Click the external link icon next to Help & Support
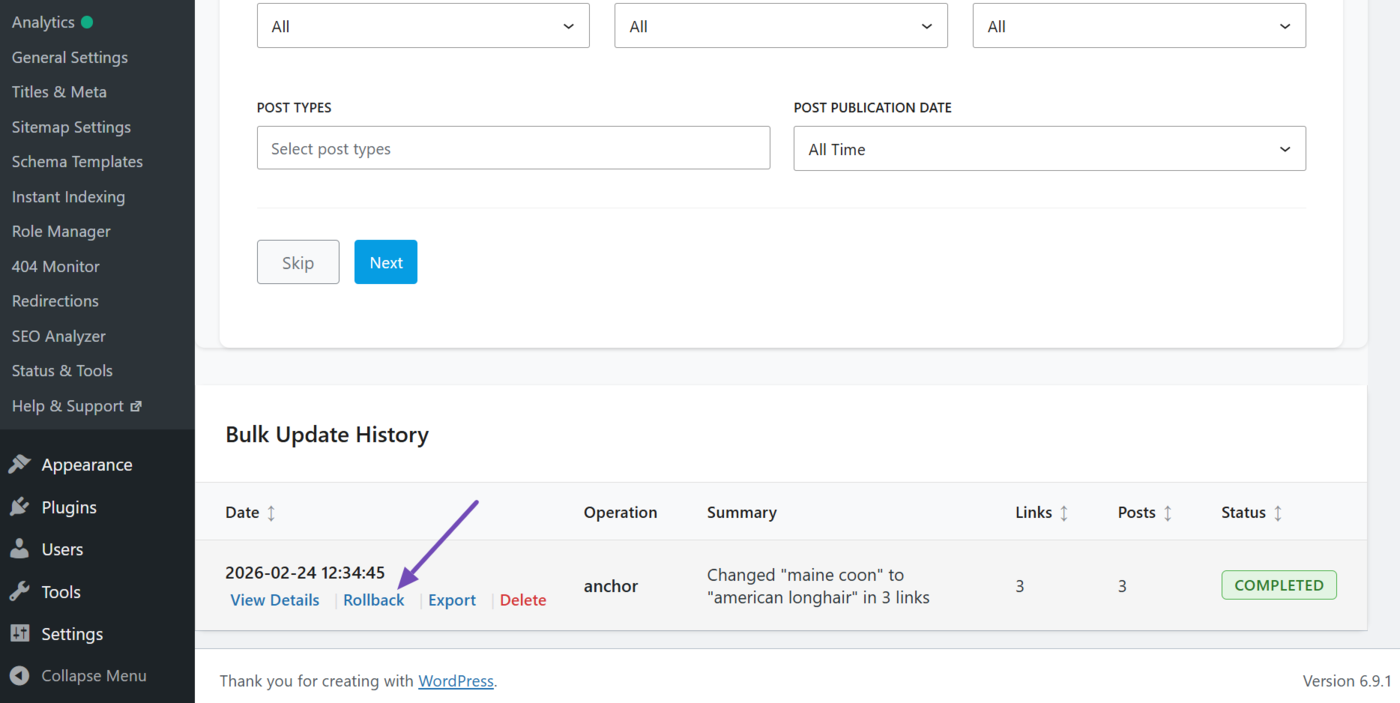This screenshot has height=703, width=1400. [136, 405]
